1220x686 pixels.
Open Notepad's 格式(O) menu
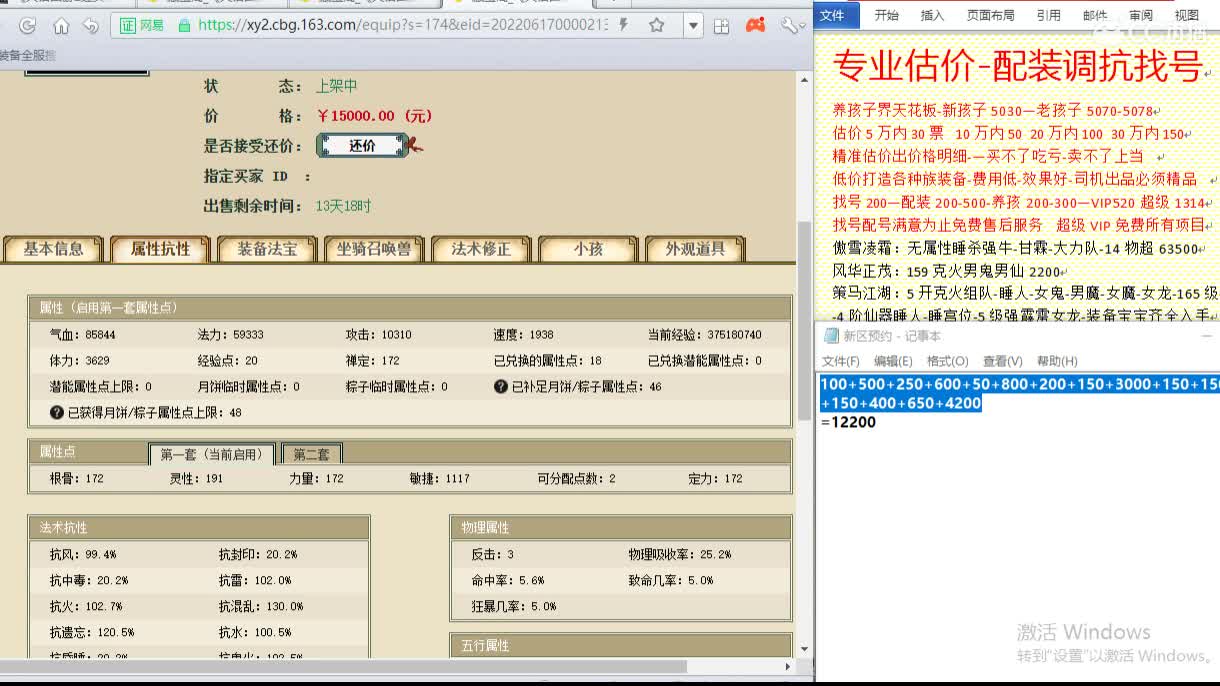pyautogui.click(x=947, y=361)
